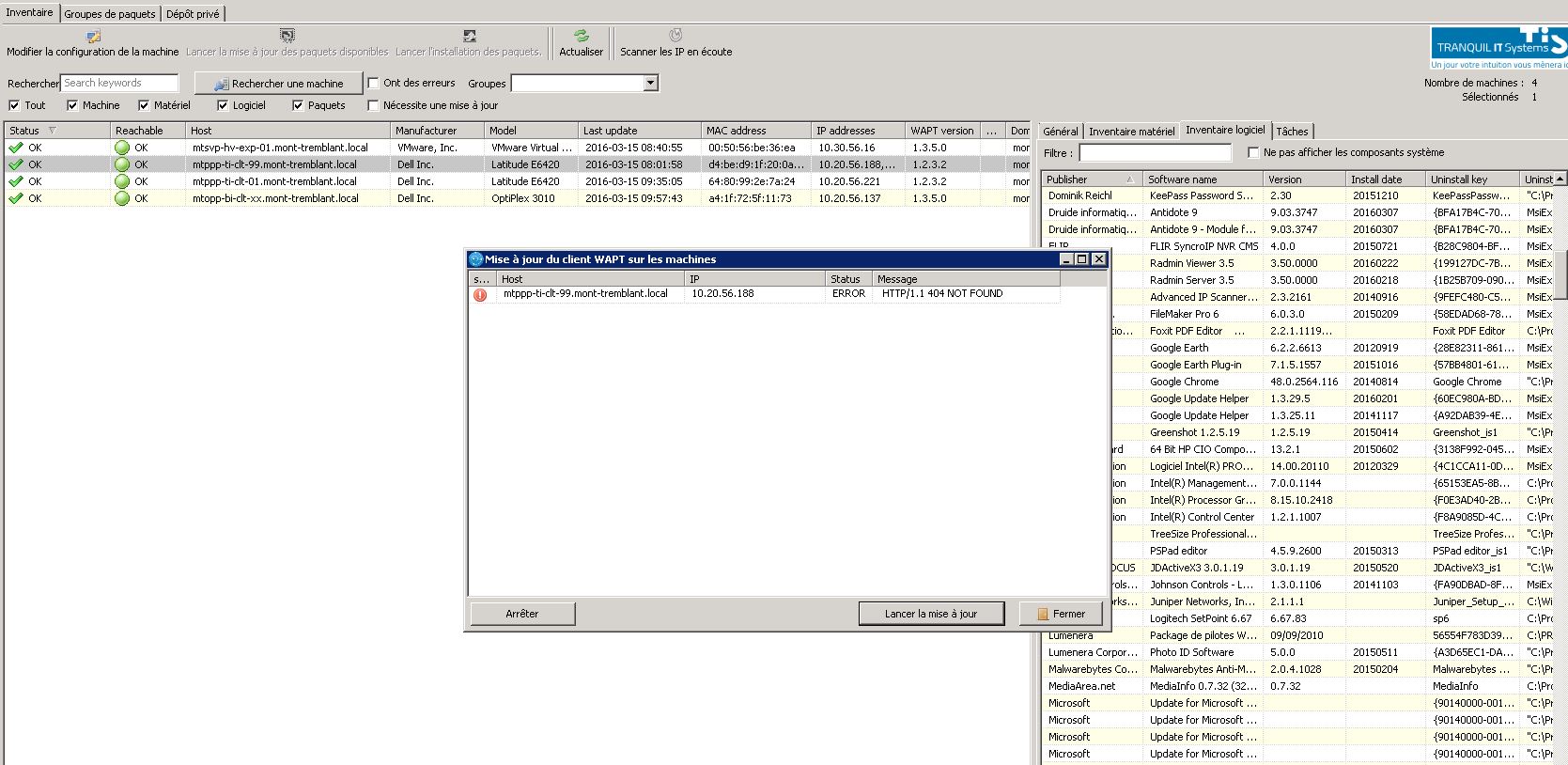Sort dialog list by Message column
The height and width of the screenshot is (765, 1568).
[x=966, y=279]
